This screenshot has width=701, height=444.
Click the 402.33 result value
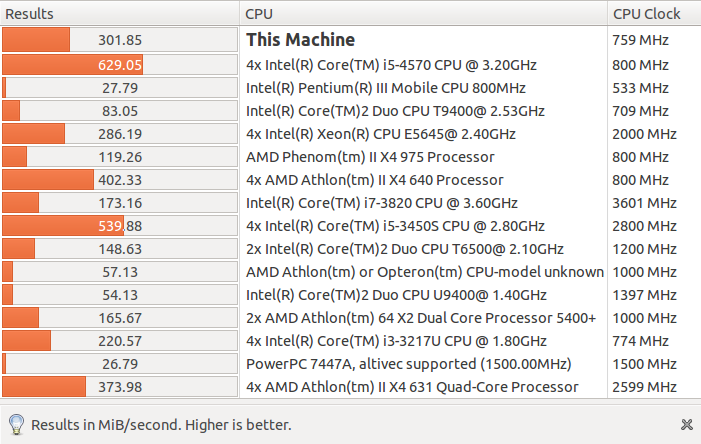coord(120,180)
